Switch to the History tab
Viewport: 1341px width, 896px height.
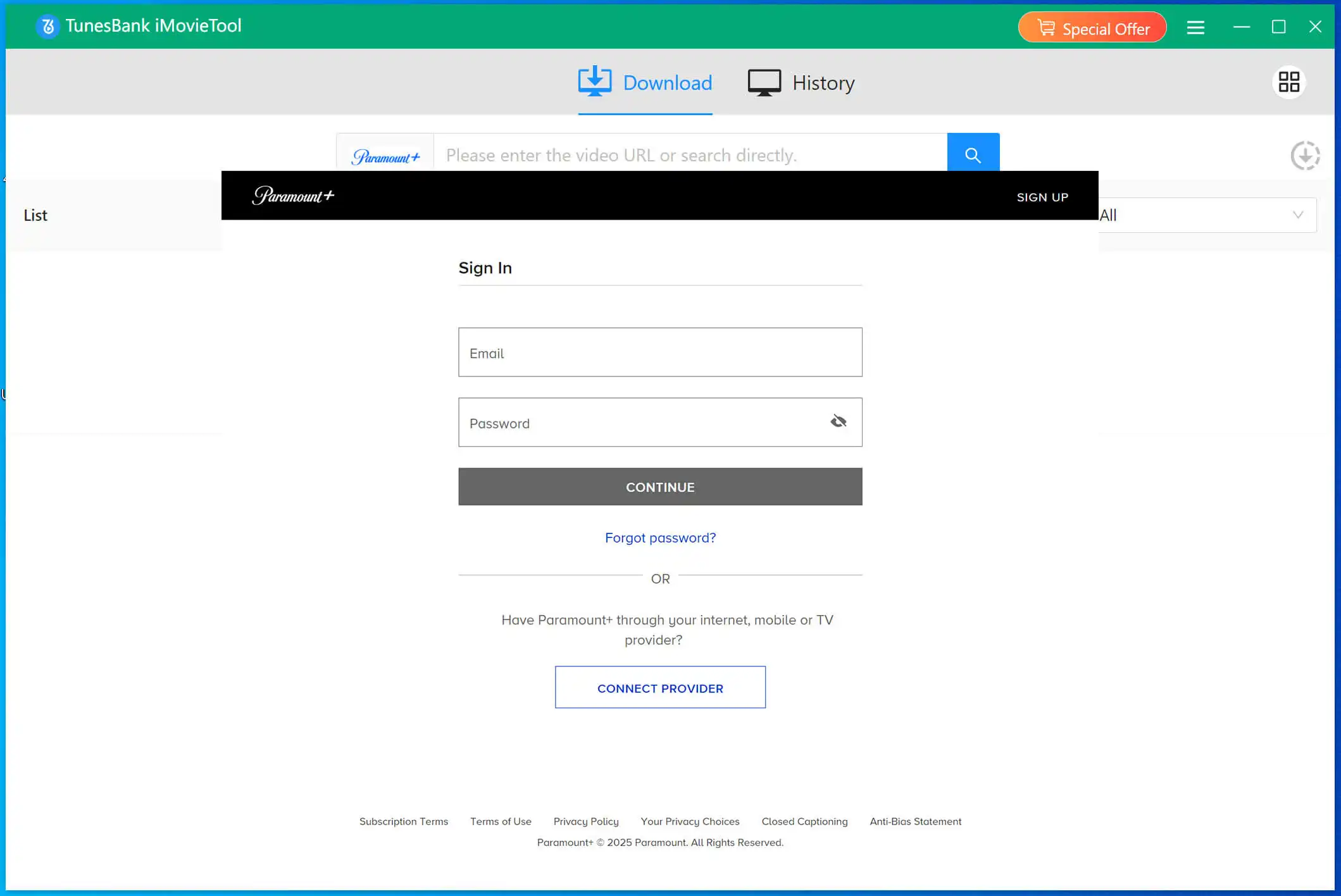(801, 83)
